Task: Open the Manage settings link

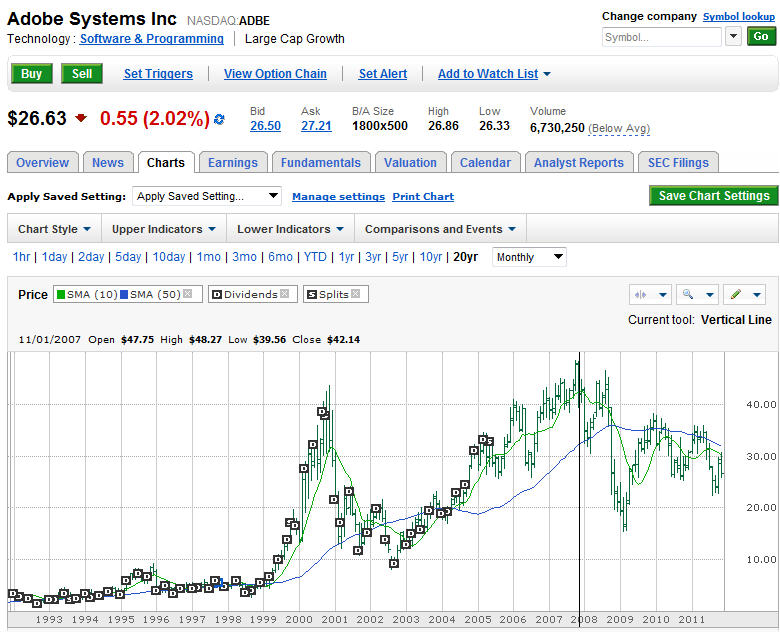Action: tap(338, 197)
